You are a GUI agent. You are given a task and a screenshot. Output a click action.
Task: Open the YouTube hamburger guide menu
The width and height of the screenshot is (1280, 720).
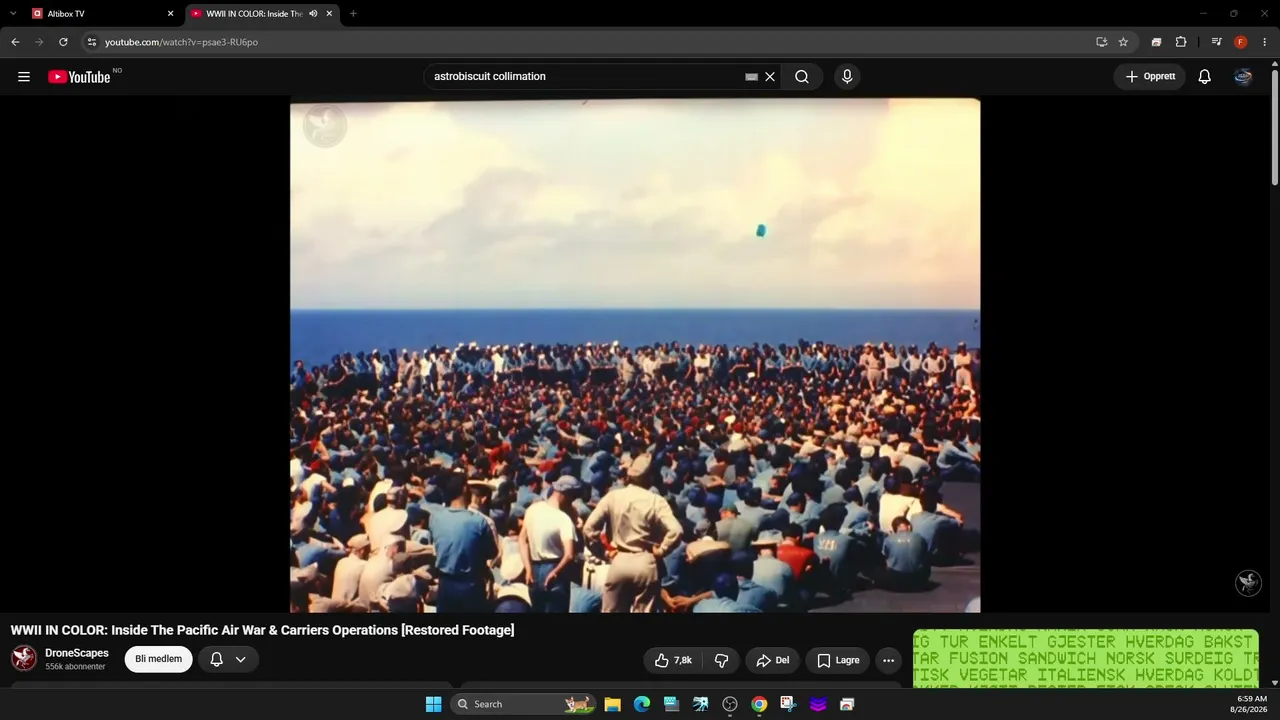tap(24, 77)
